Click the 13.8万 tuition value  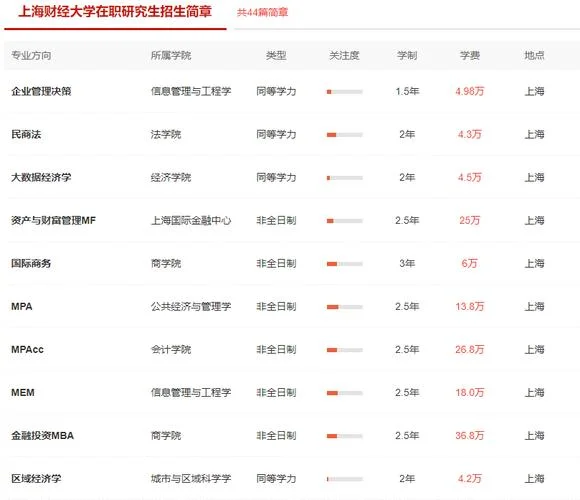[x=470, y=307]
